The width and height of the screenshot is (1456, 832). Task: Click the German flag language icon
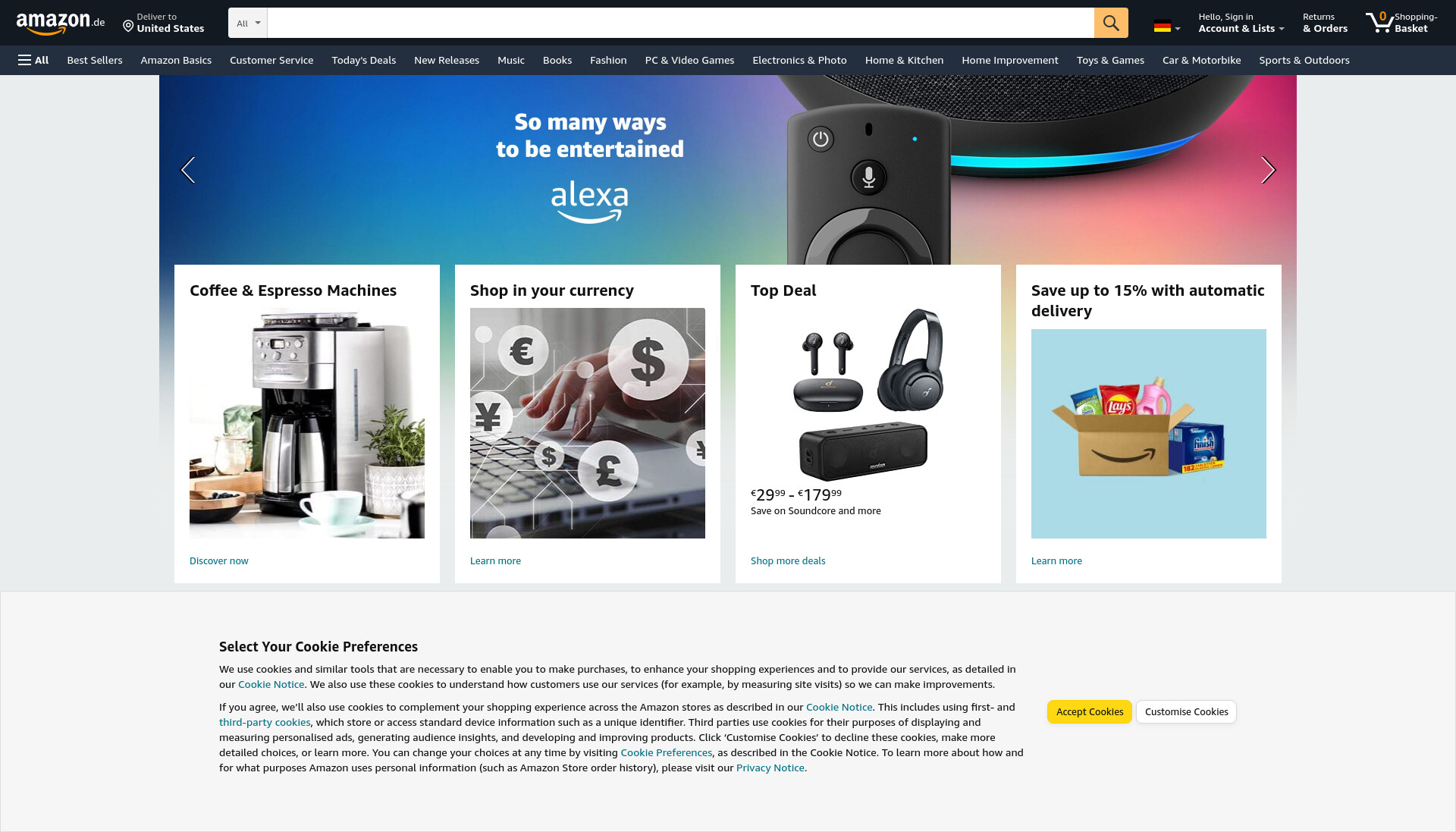[1162, 27]
